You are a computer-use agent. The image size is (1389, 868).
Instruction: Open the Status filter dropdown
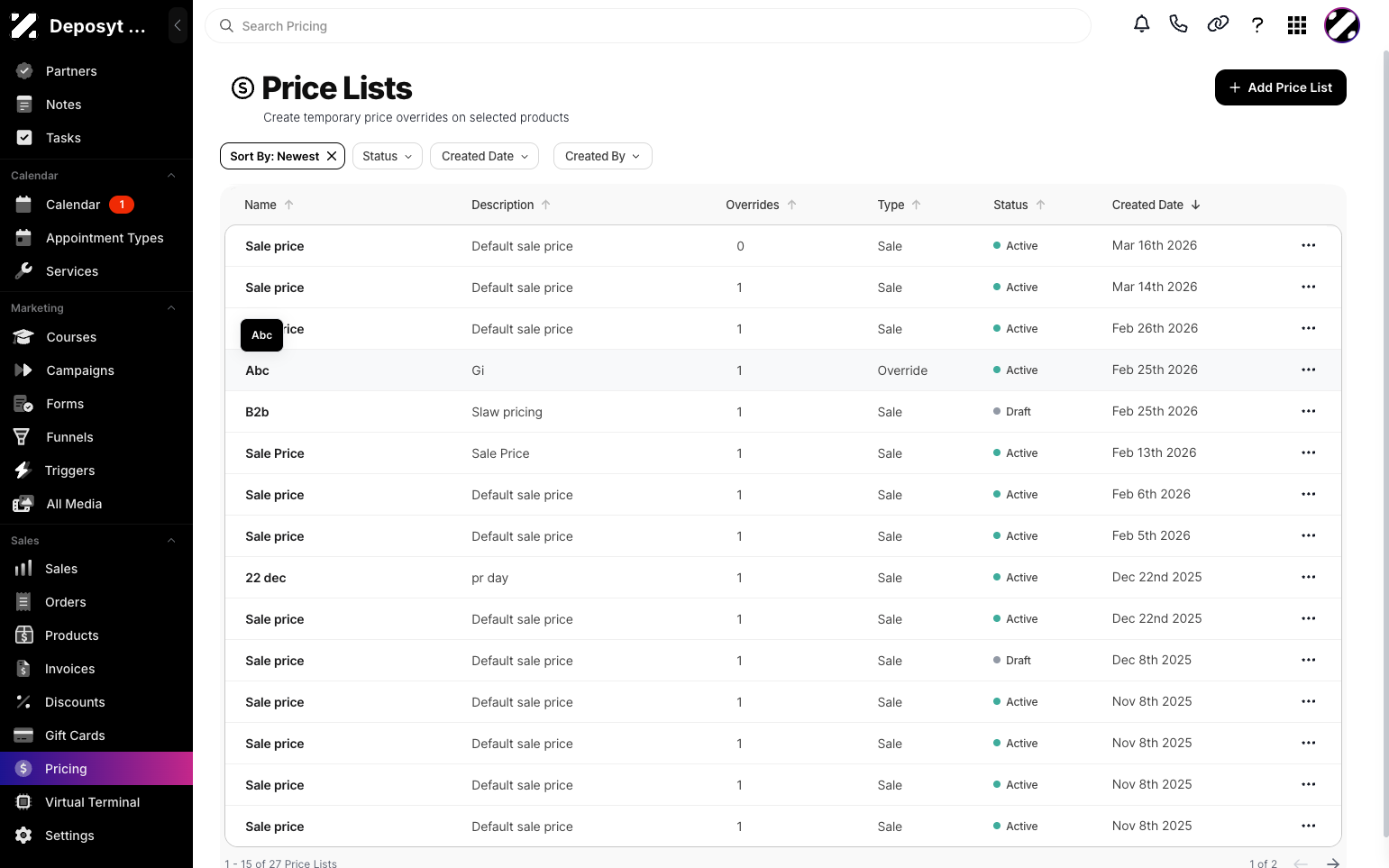[x=388, y=156]
